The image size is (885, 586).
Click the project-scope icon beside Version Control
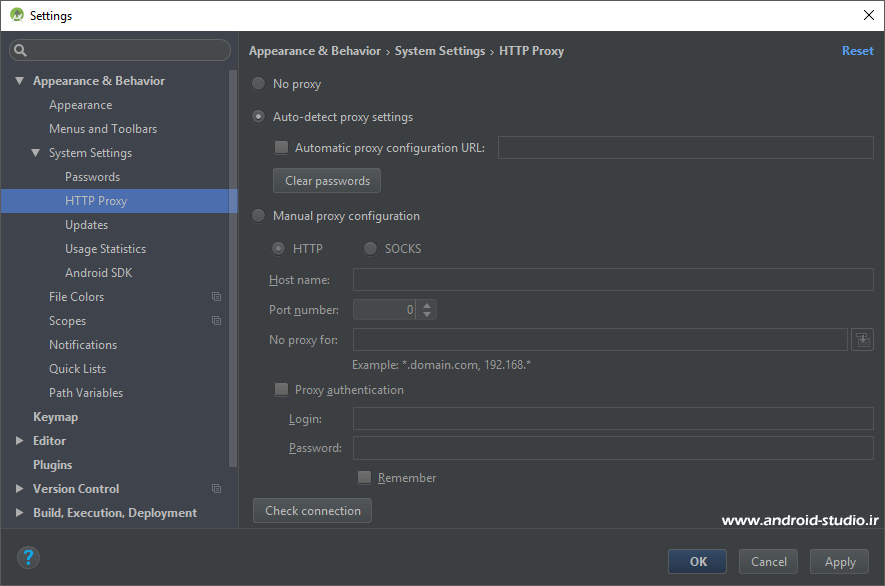tap(216, 488)
